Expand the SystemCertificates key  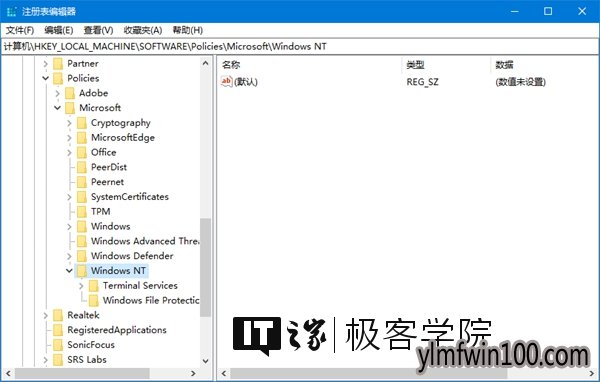69,197
